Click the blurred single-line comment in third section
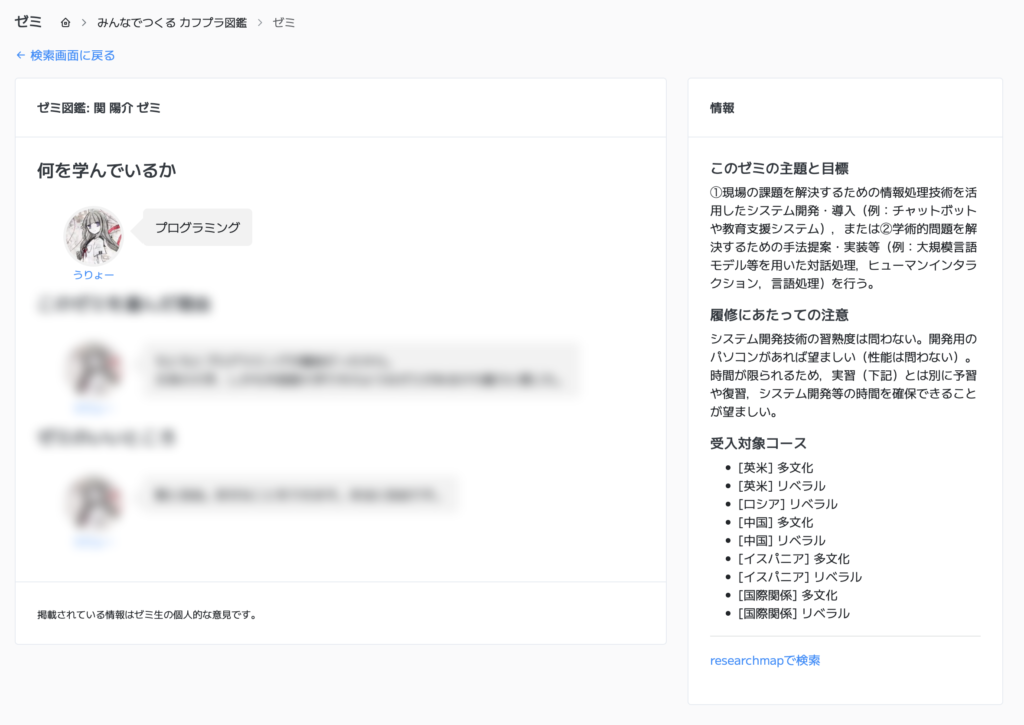The width and height of the screenshot is (1024, 725). click(x=300, y=494)
